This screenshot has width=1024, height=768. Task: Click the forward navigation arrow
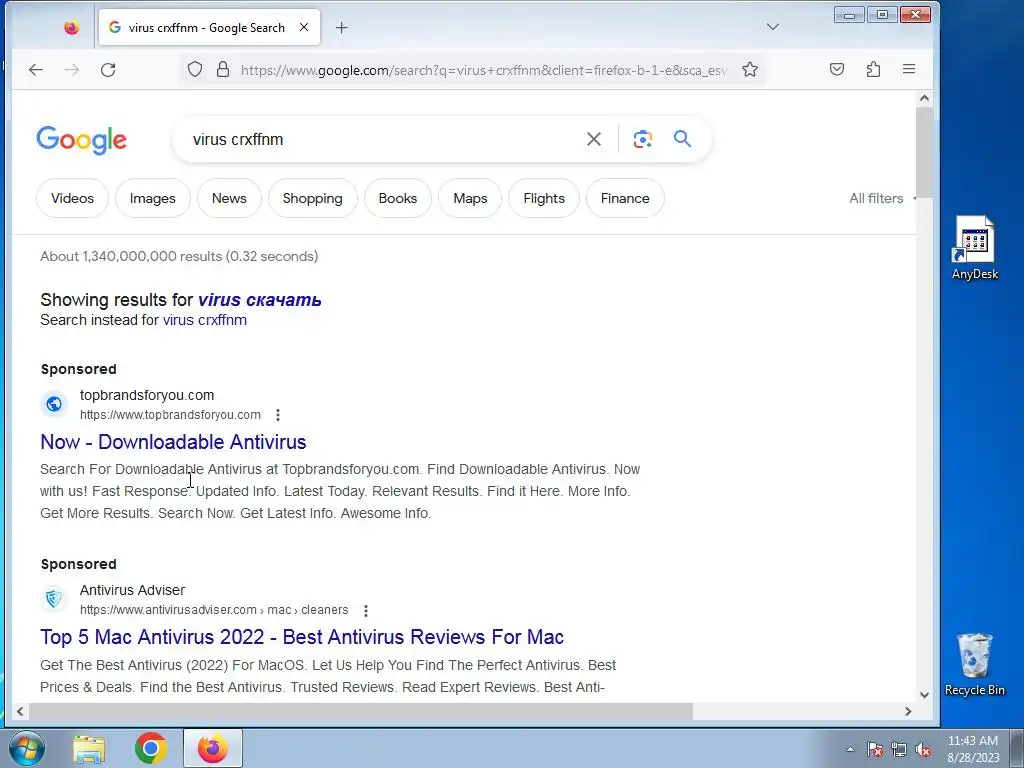pyautogui.click(x=72, y=70)
